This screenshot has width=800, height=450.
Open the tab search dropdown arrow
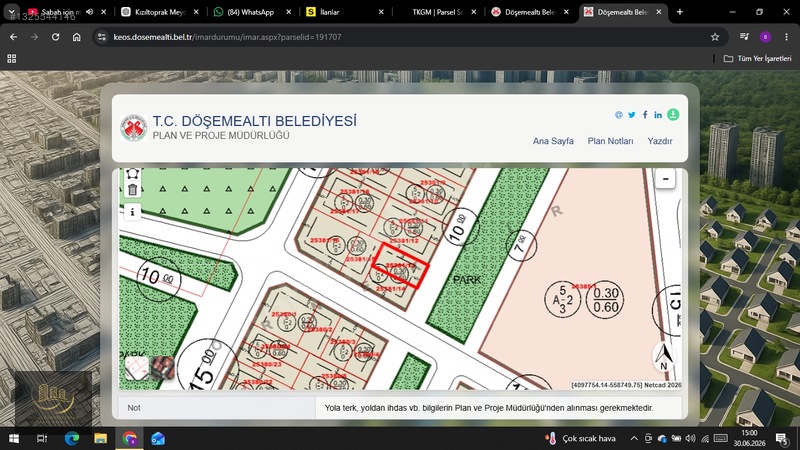(11, 11)
